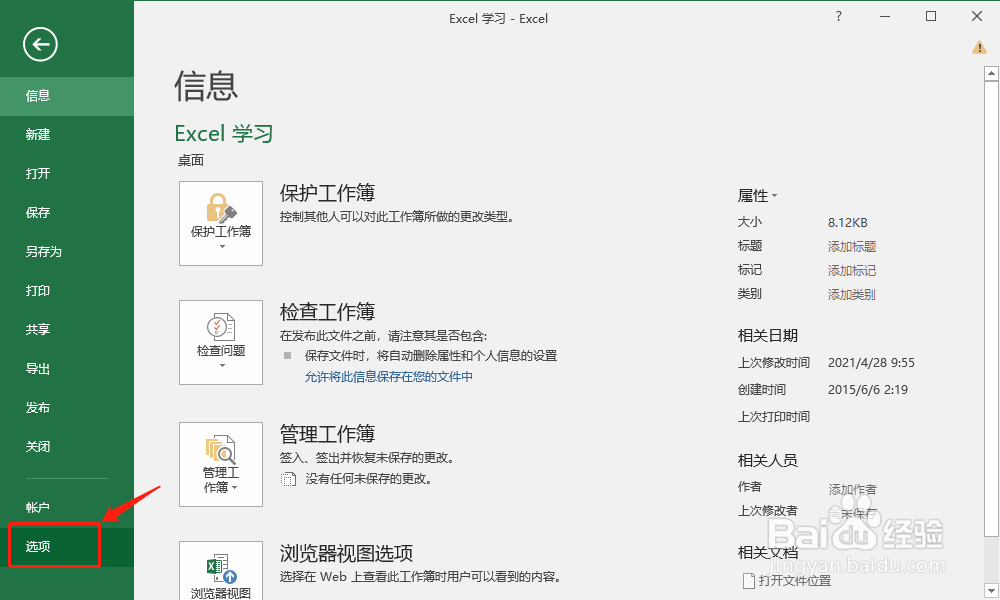This screenshot has height=600, width=1000.
Task: Minimize the Excel window
Action: [x=885, y=17]
